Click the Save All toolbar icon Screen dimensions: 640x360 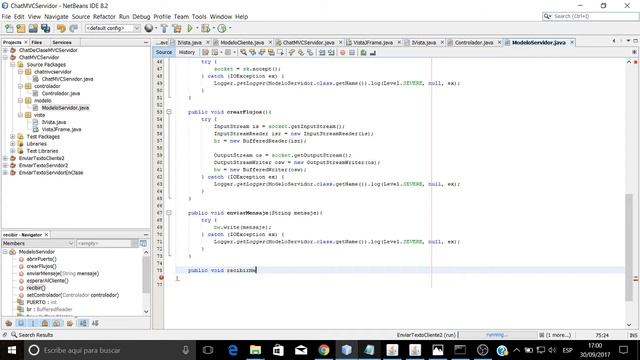coord(45,28)
